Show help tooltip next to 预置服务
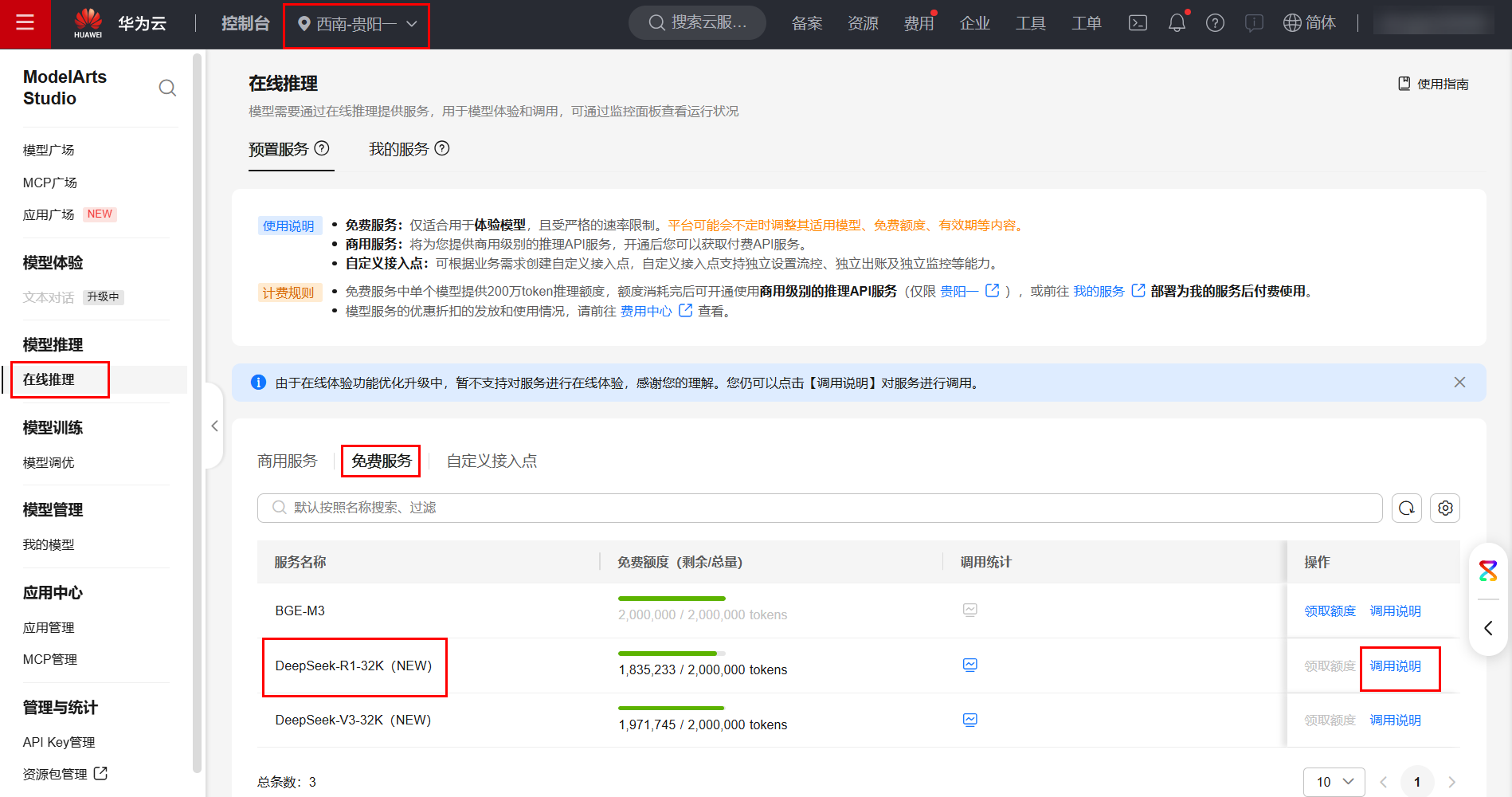1512x797 pixels. pyautogui.click(x=322, y=148)
